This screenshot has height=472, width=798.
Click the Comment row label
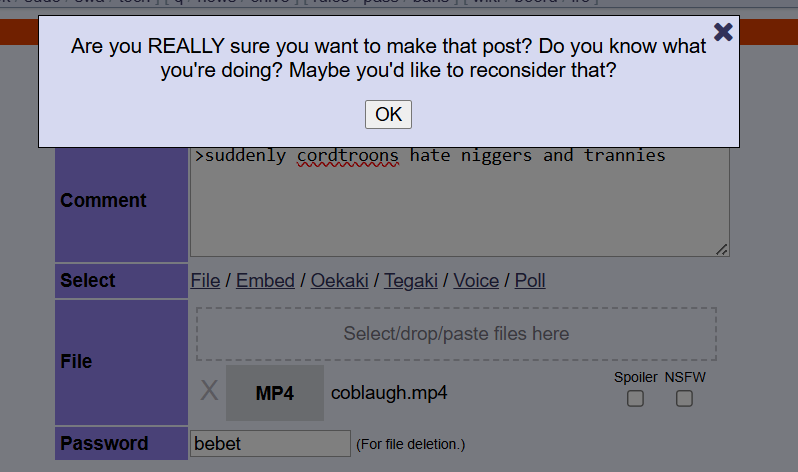[x=103, y=201]
